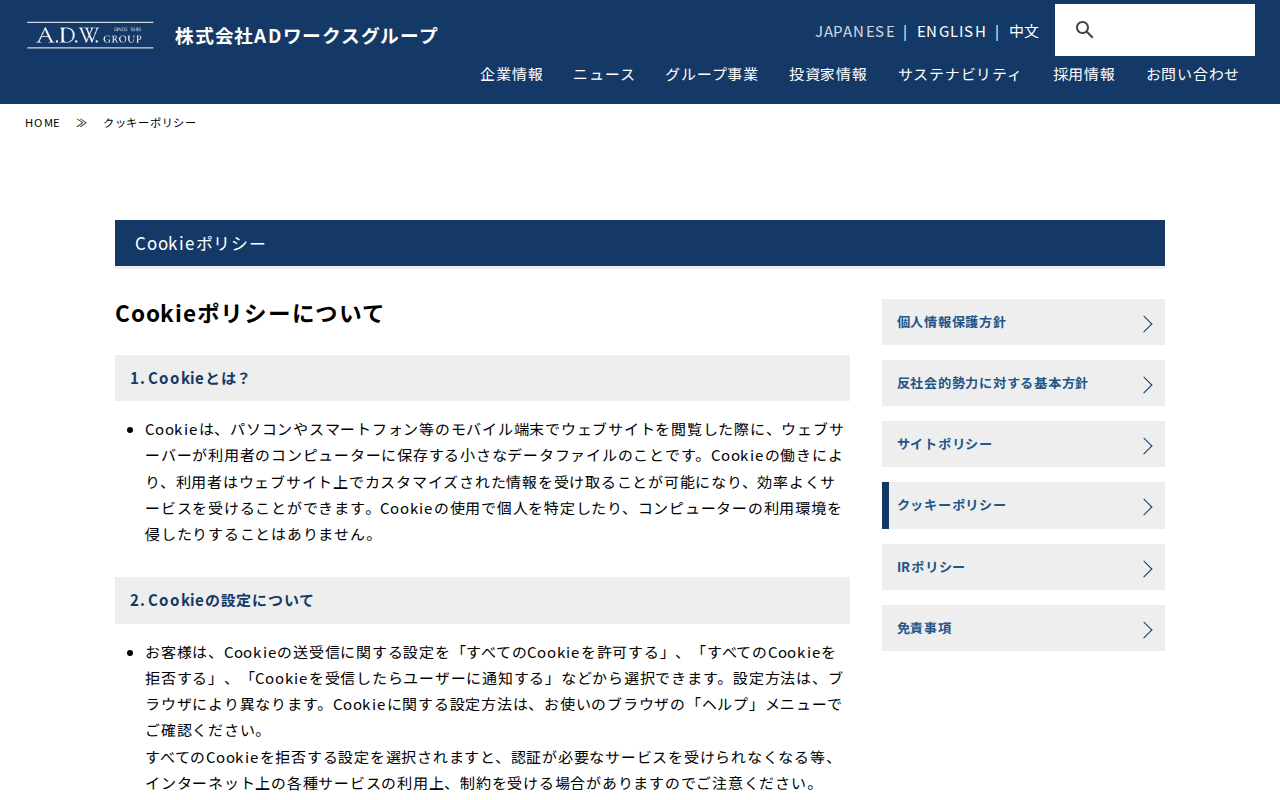This screenshot has height=800, width=1280.
Task: Click the 2. Cookieの設定について section heading
Action: coord(482,600)
